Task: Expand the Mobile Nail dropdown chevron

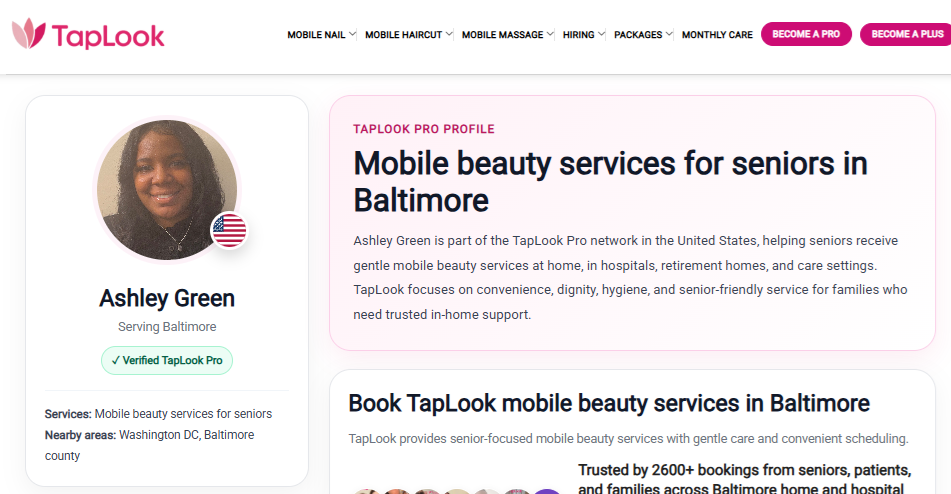Action: click(x=352, y=34)
